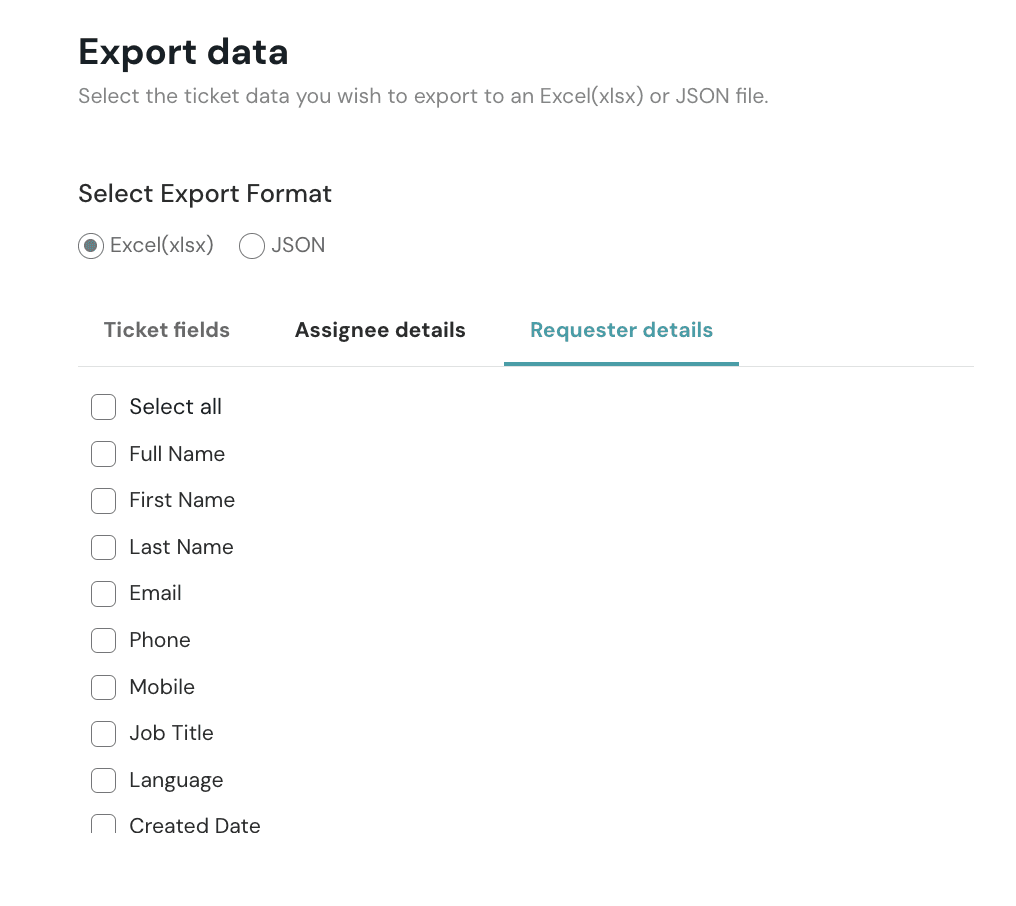
Task: Choose JSON as export format
Action: click(252, 246)
